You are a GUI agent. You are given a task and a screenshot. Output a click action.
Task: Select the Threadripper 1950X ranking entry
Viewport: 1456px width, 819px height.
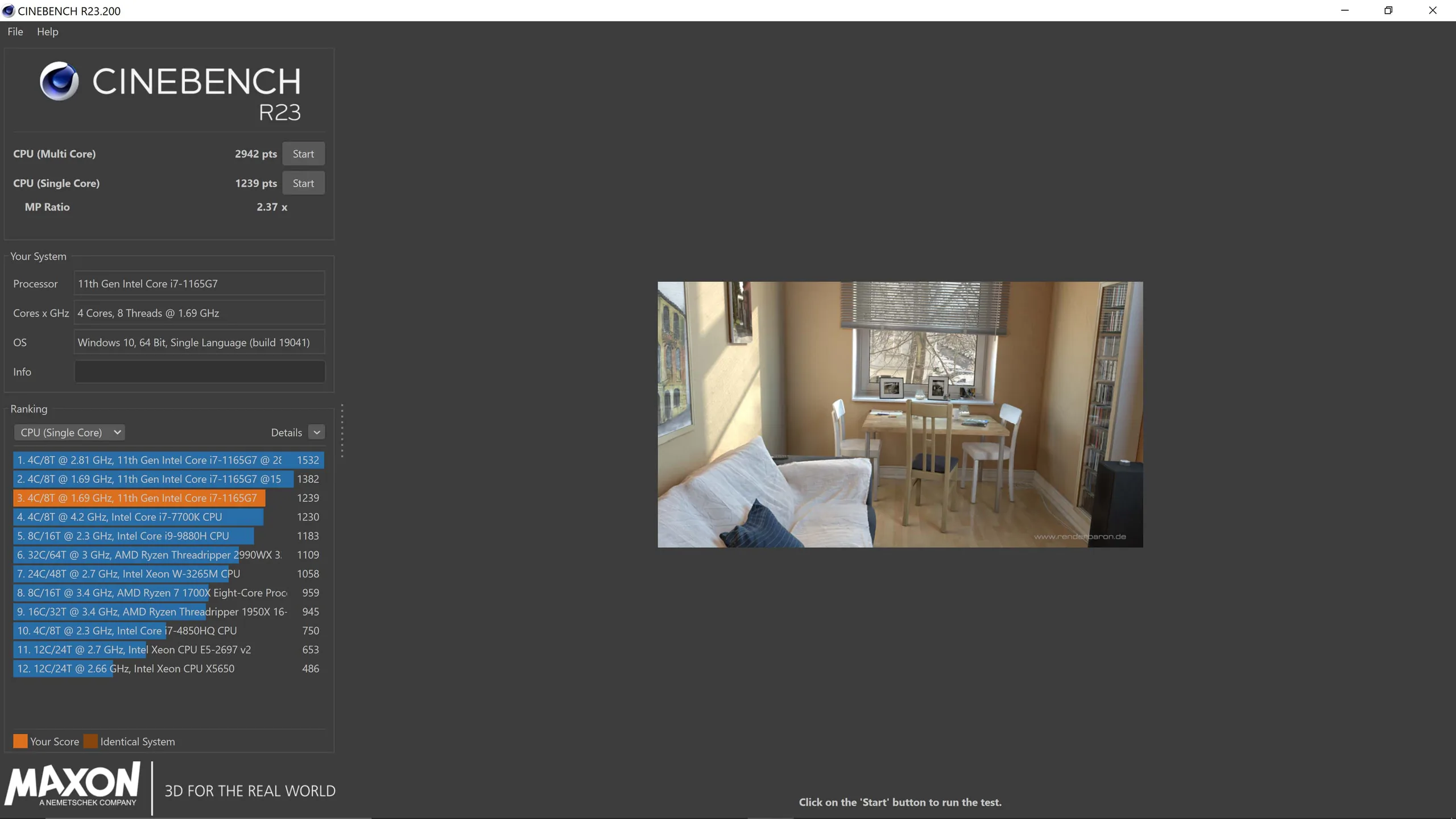[169, 611]
